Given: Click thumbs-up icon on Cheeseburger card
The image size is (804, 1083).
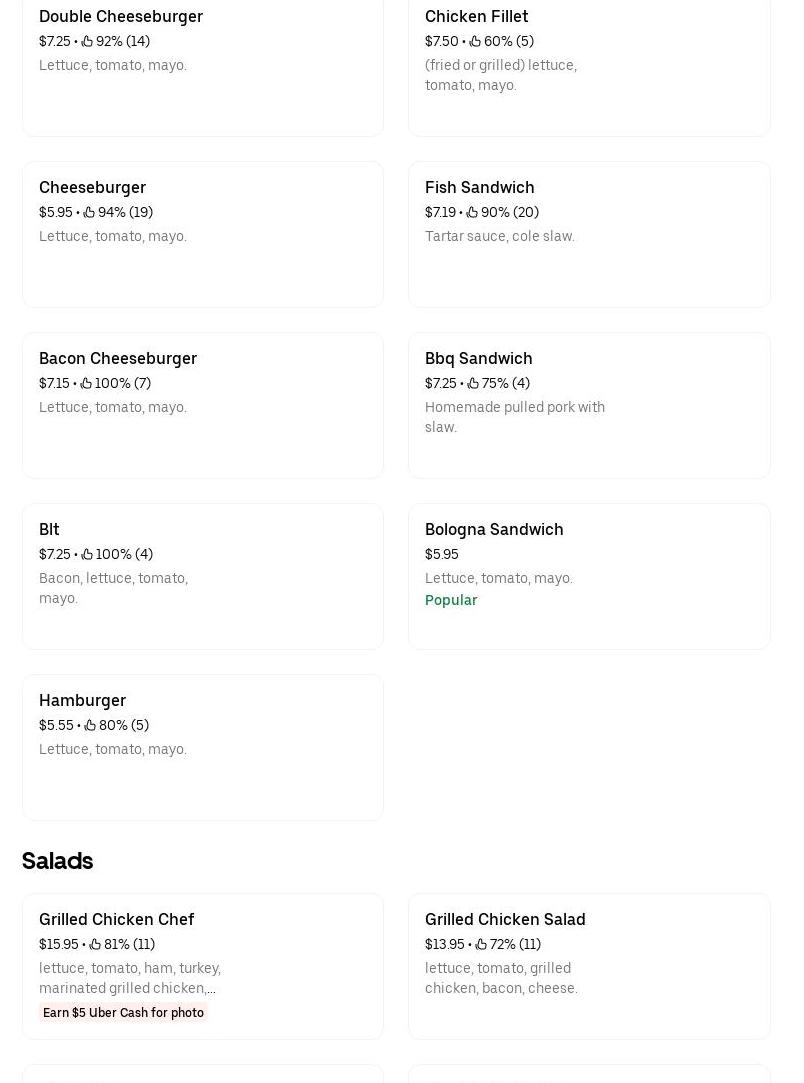Looking at the screenshot, I should pos(89,213).
